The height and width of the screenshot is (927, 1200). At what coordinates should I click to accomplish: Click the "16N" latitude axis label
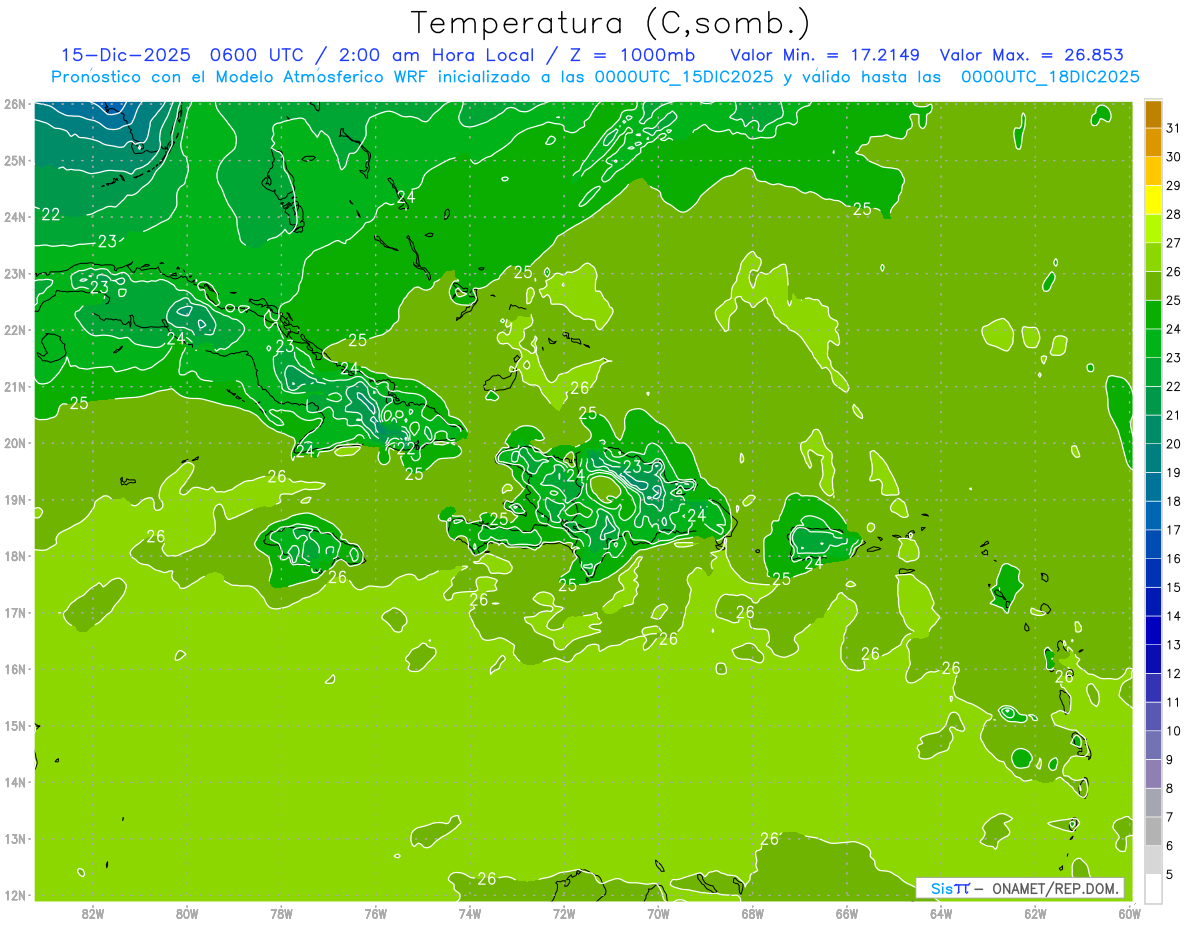(15, 669)
